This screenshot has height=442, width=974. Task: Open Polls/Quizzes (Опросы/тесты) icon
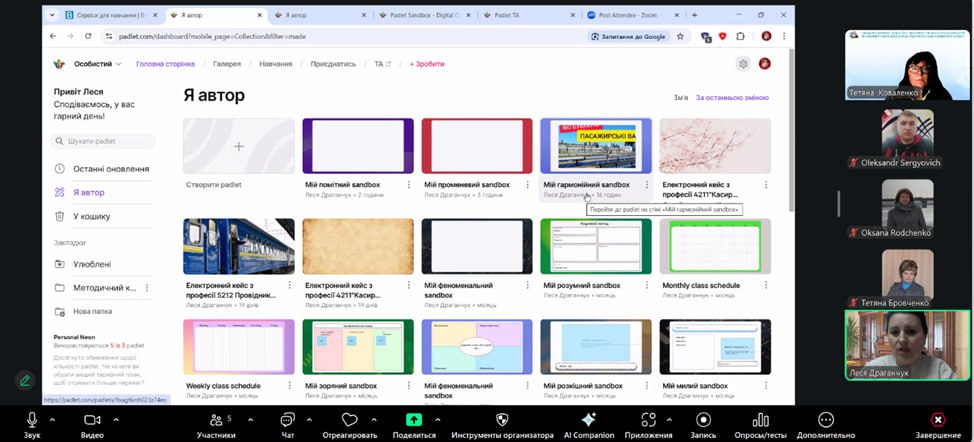coord(760,420)
